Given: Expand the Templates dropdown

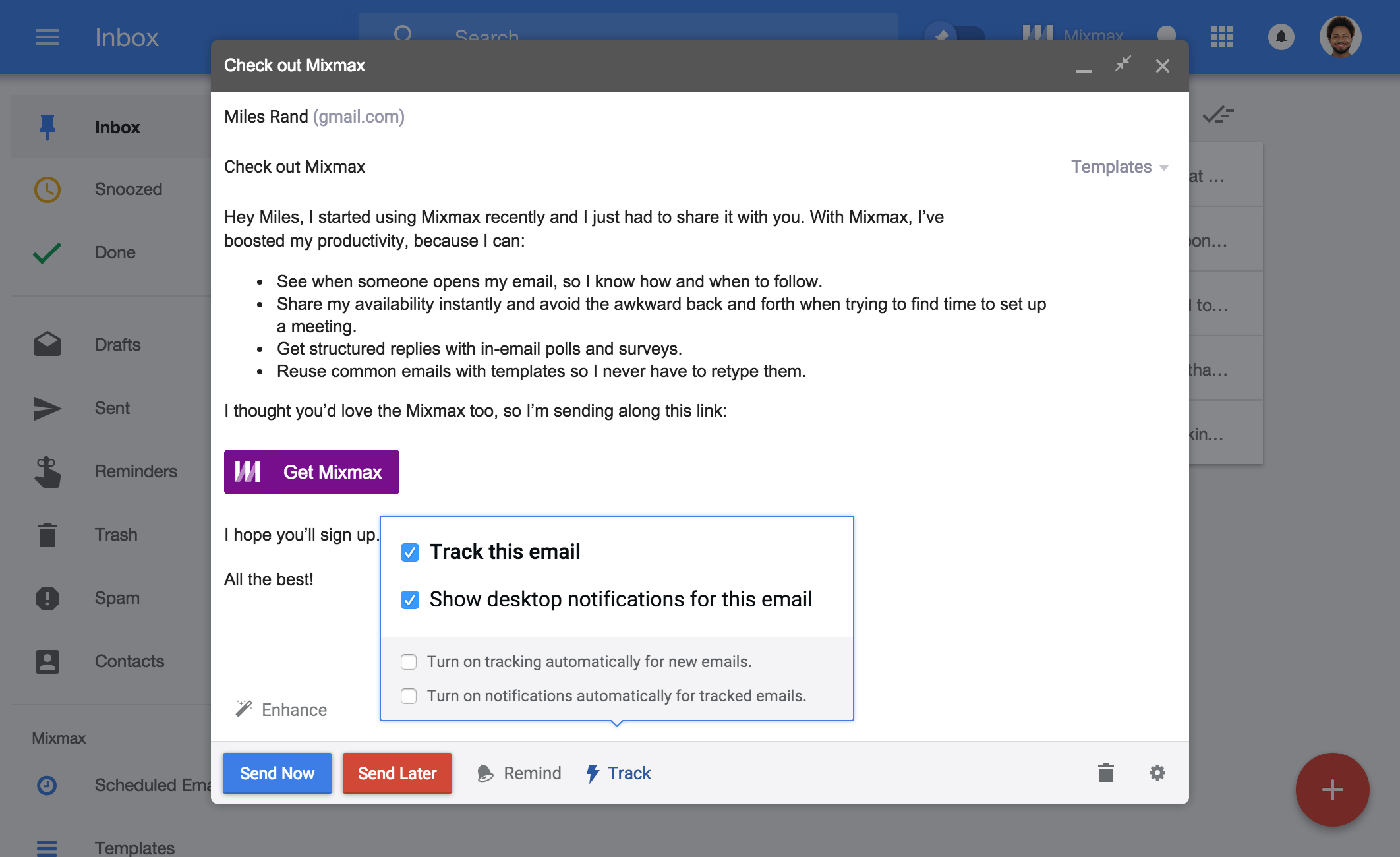Looking at the screenshot, I should (1119, 167).
